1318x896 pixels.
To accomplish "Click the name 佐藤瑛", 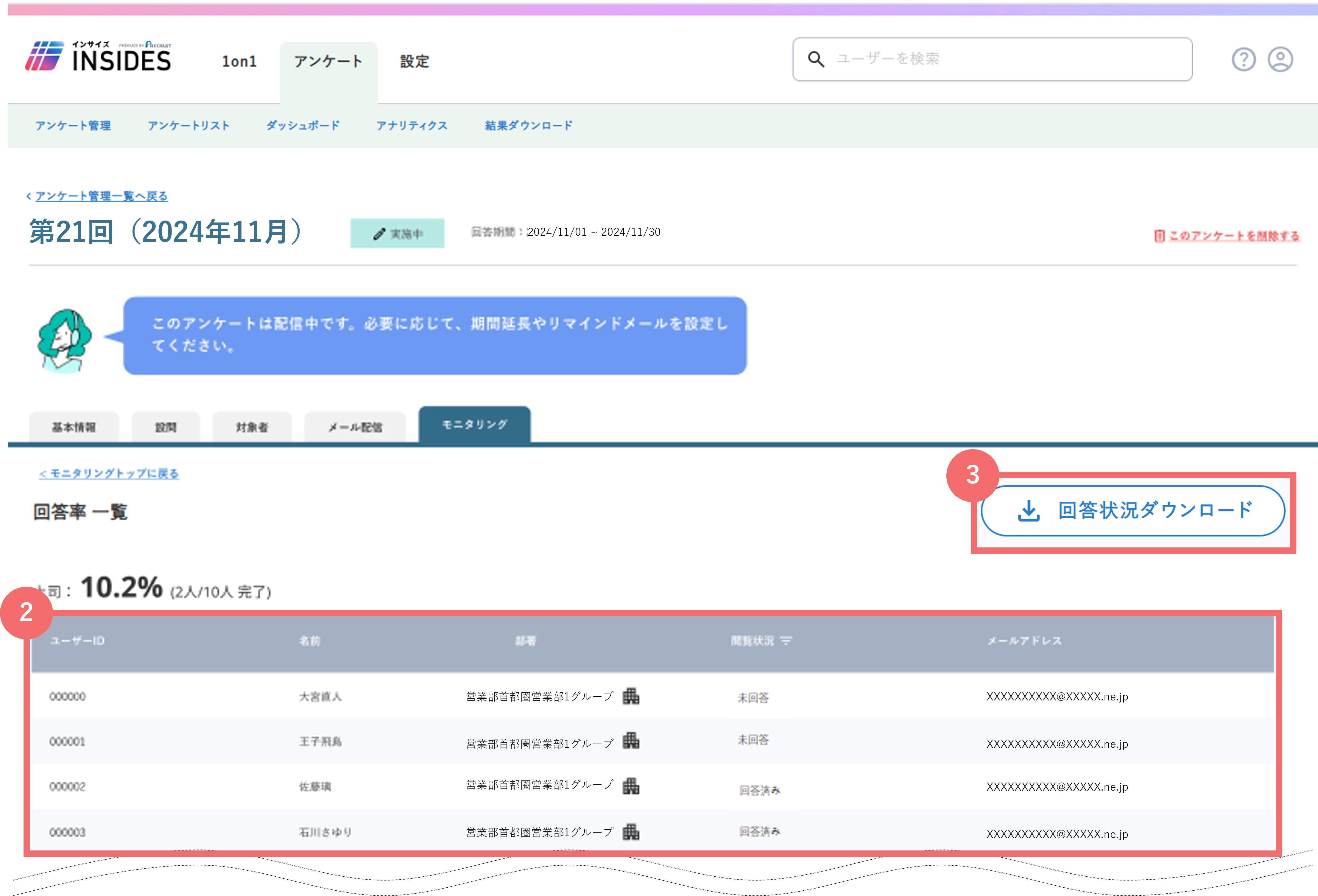I will [x=315, y=786].
